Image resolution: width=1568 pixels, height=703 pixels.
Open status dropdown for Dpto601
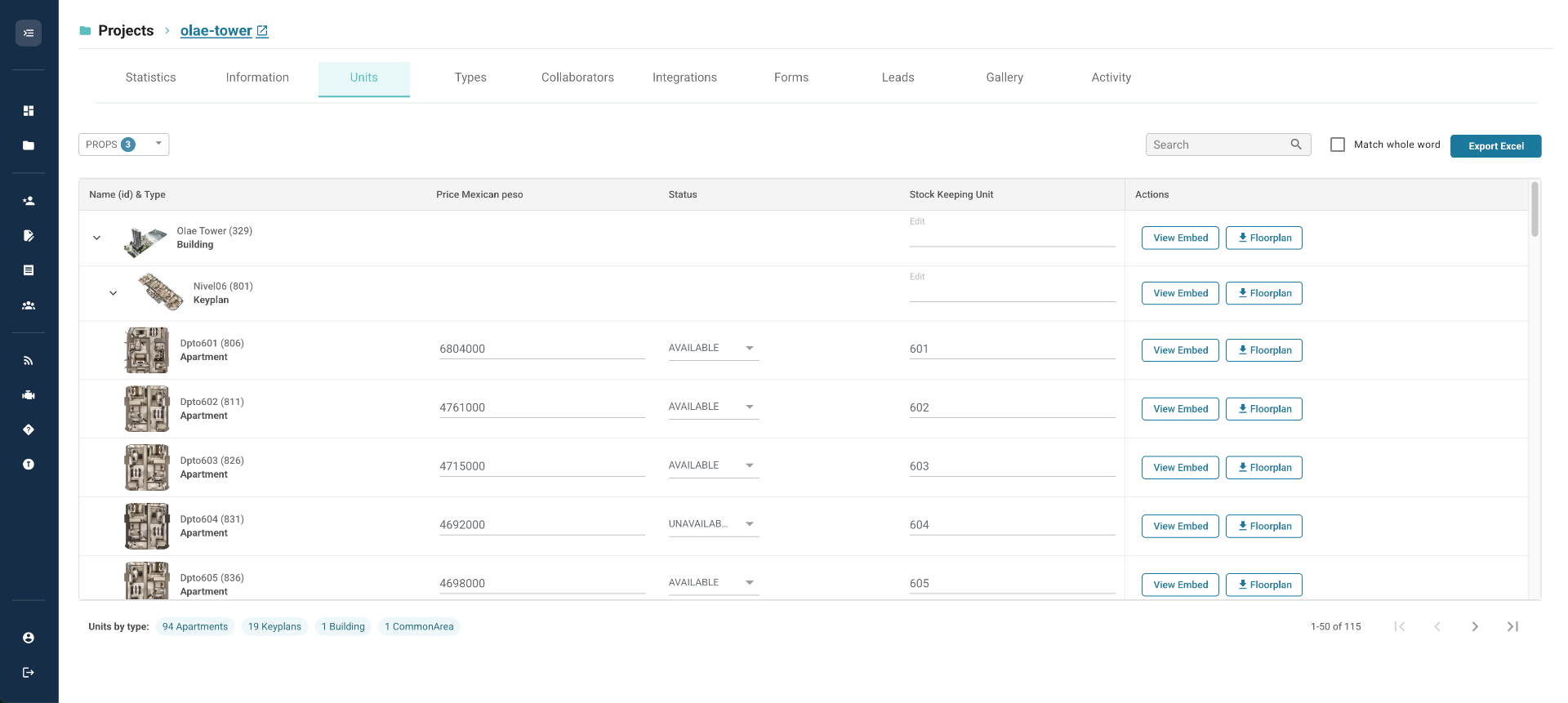(x=713, y=349)
